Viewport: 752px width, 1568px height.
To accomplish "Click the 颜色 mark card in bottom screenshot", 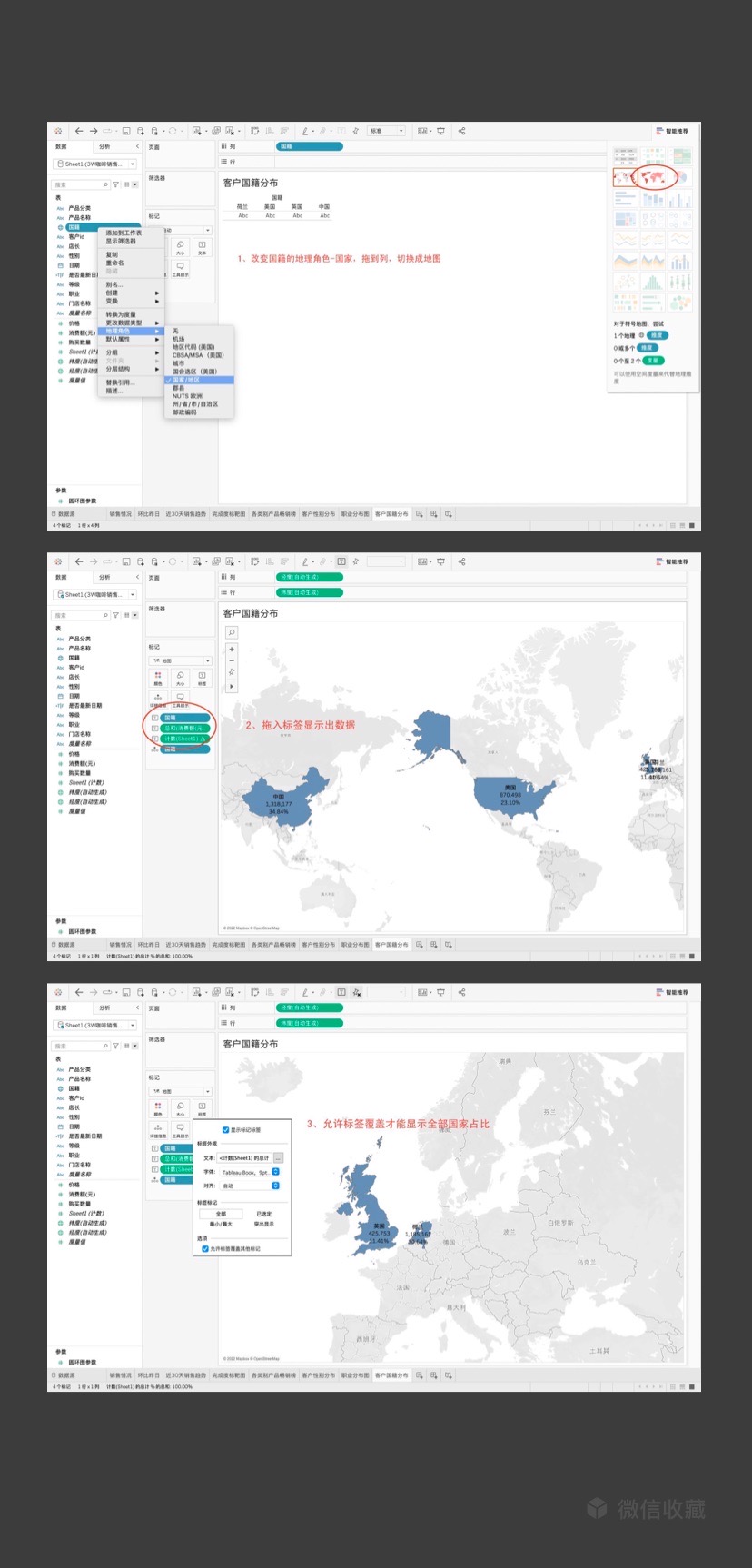I will [x=158, y=1108].
